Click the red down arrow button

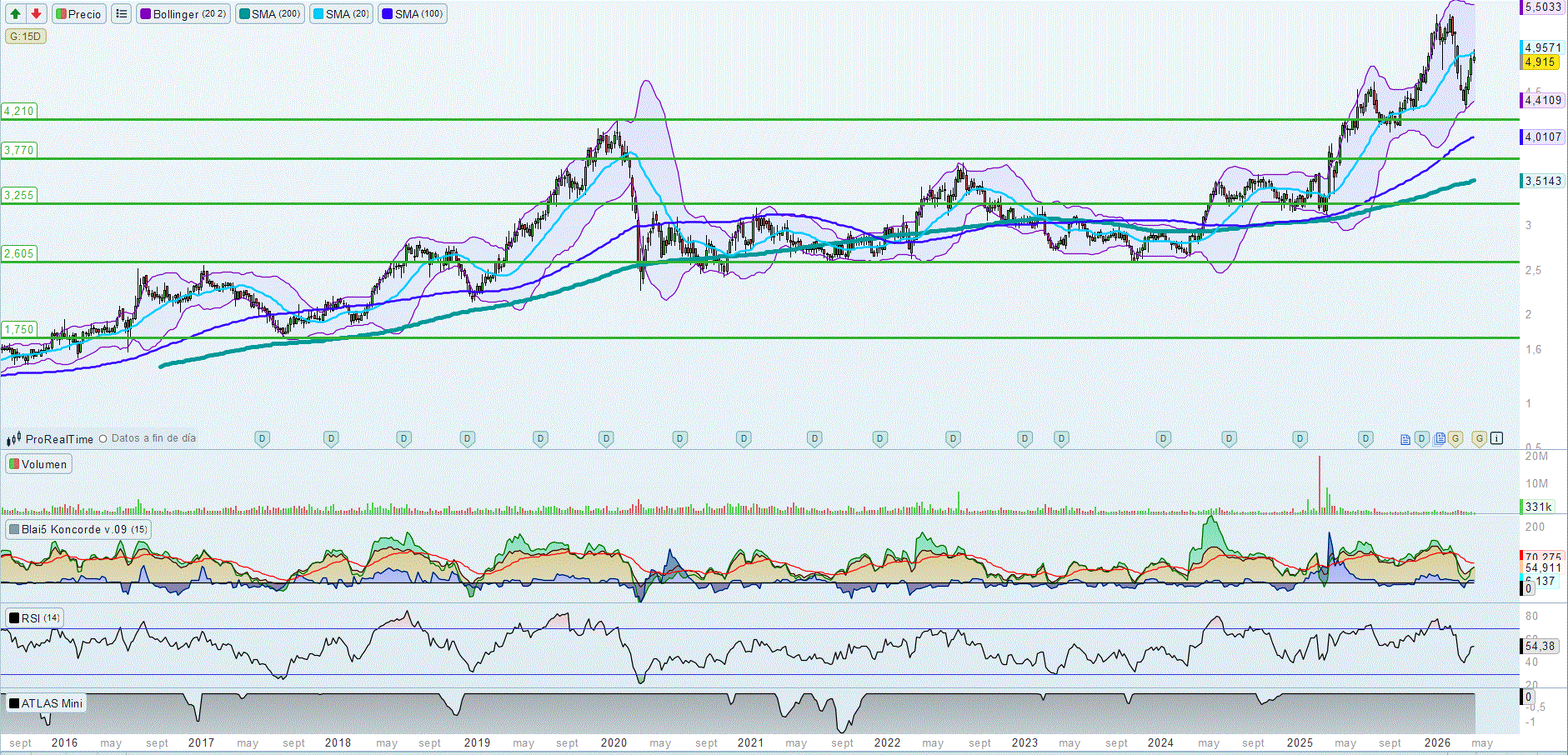[36, 14]
